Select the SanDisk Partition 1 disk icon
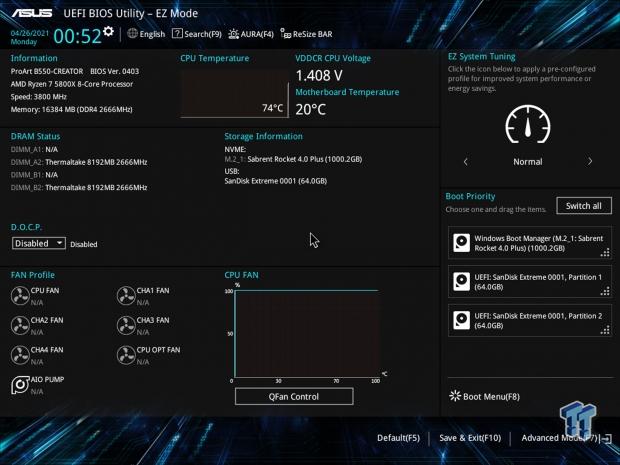620x465 pixels. 461,282
